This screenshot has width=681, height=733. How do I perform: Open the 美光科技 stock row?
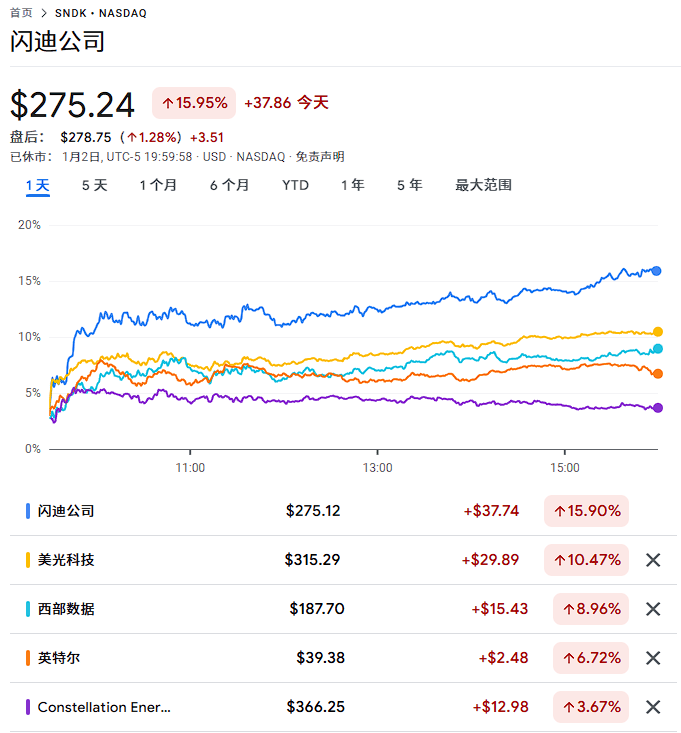66,560
